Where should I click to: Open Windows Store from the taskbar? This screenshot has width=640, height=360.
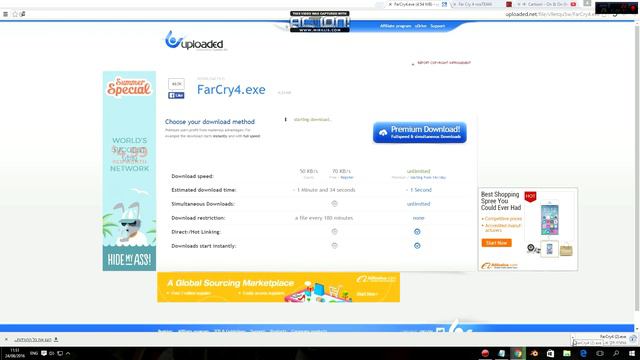[550, 353]
